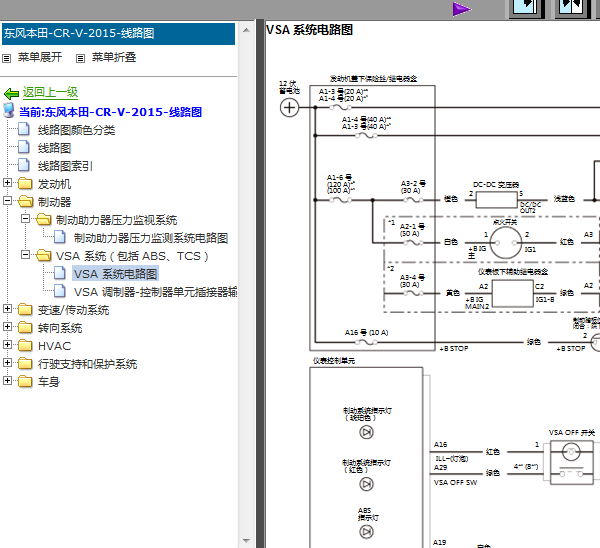Image resolution: width=600 pixels, height=548 pixels.
Task: Click 菜单折叠 to collapse all menus
Action: click(x=114, y=57)
